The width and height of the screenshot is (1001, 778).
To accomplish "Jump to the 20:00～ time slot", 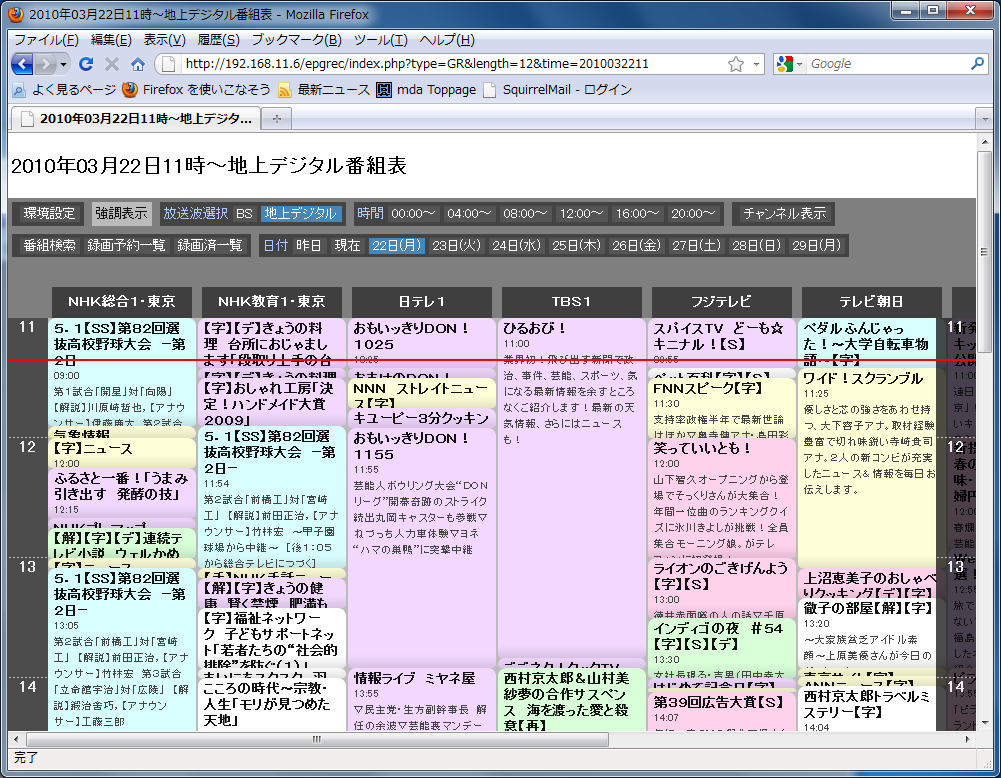I will (x=693, y=214).
